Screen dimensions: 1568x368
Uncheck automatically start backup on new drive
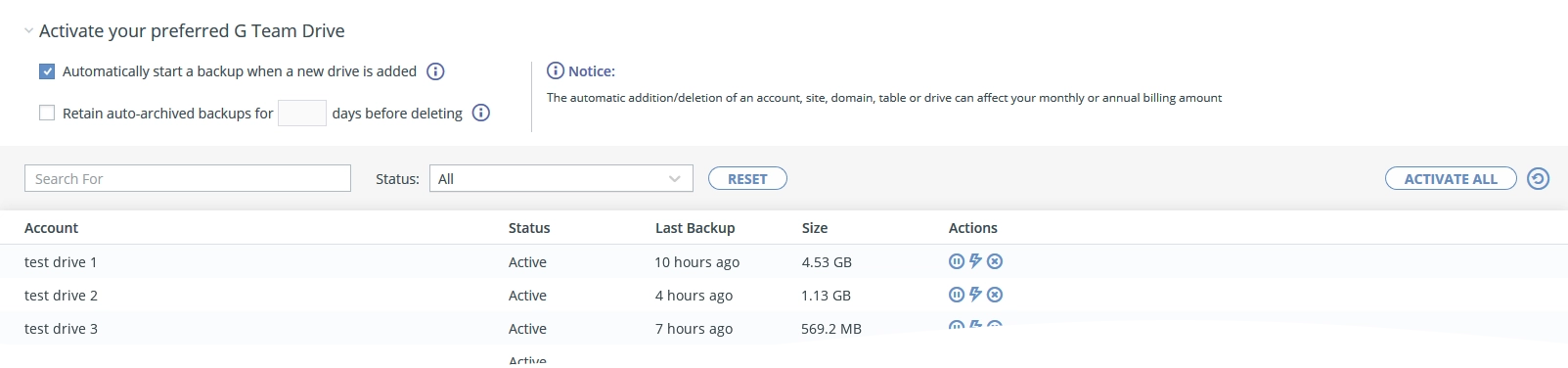click(x=47, y=71)
